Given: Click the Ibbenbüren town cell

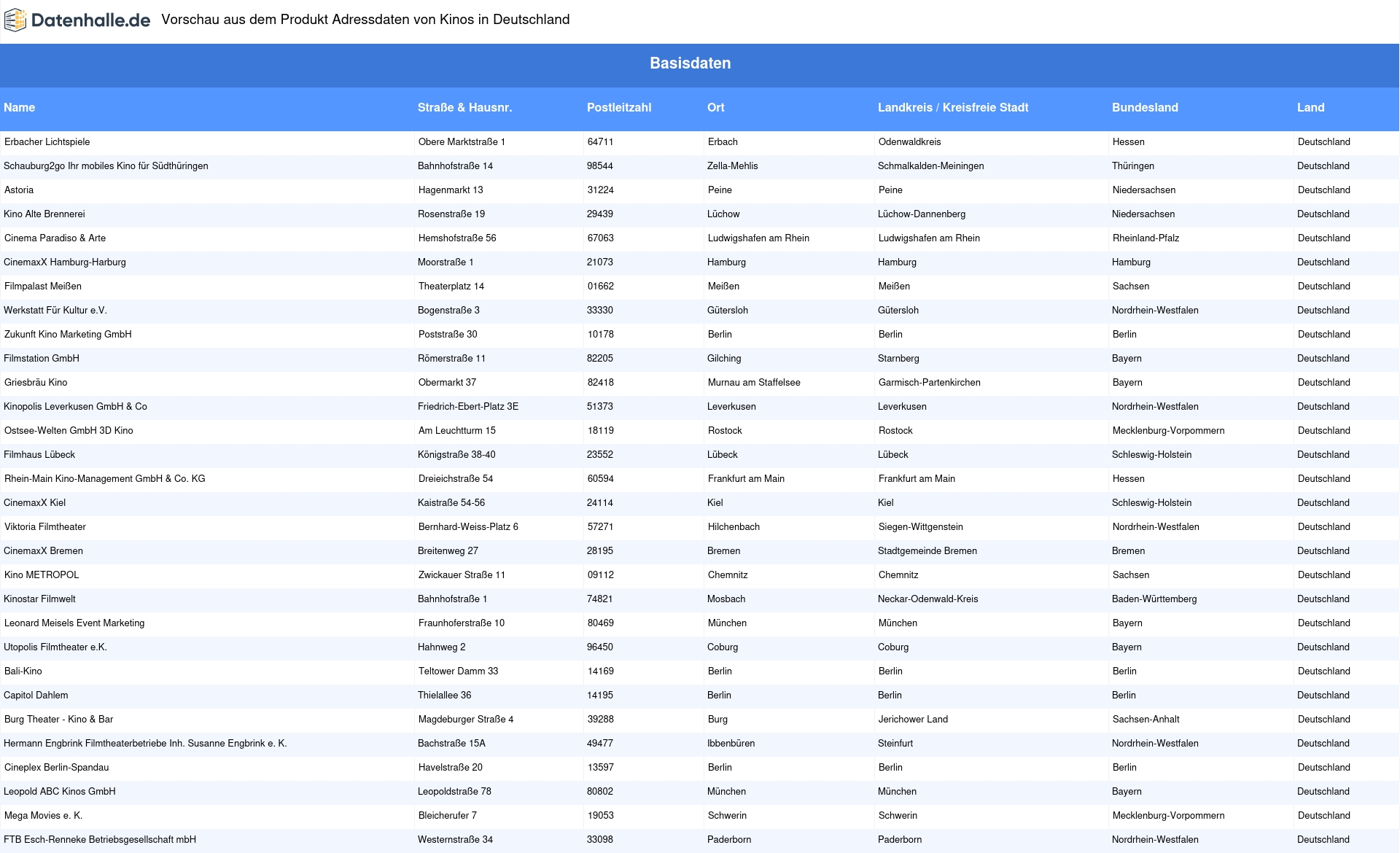Looking at the screenshot, I should pyautogui.click(x=731, y=744).
